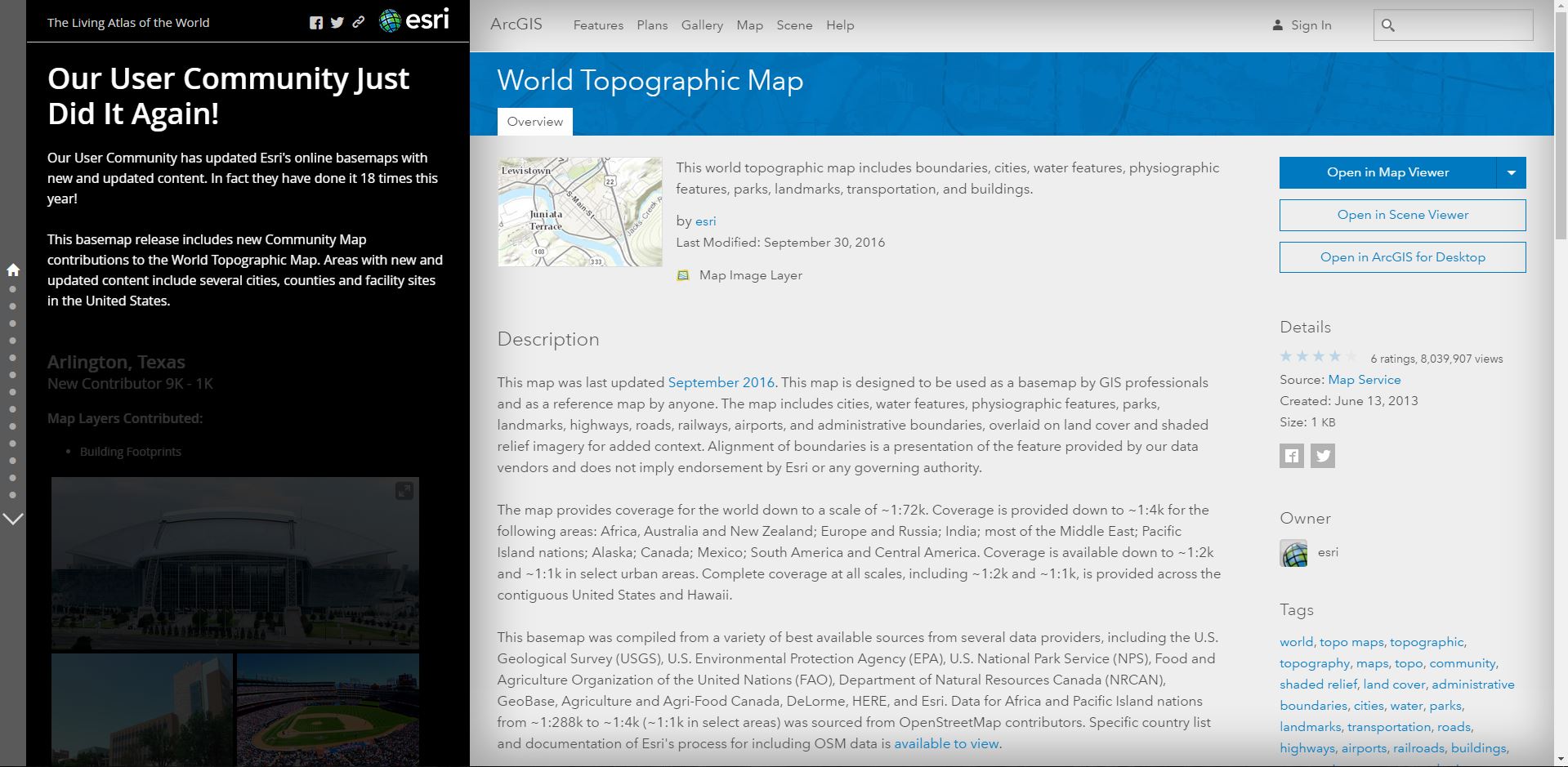Focus the search input field

pyautogui.click(x=1453, y=25)
